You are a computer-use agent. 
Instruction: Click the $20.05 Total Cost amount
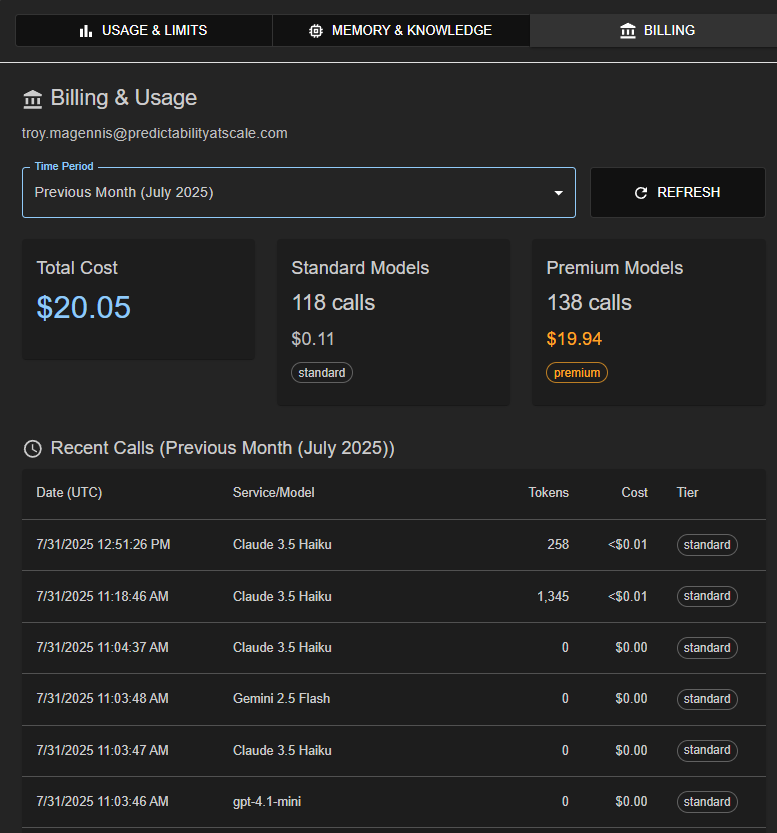(84, 308)
